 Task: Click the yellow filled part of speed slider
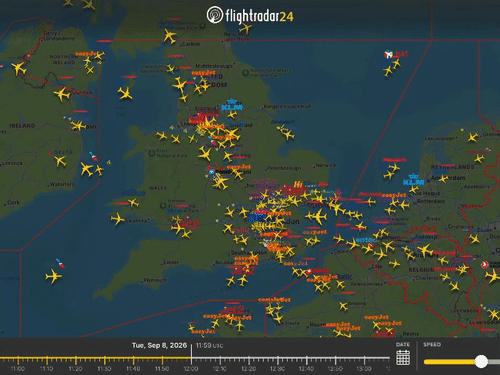pyautogui.click(x=449, y=362)
